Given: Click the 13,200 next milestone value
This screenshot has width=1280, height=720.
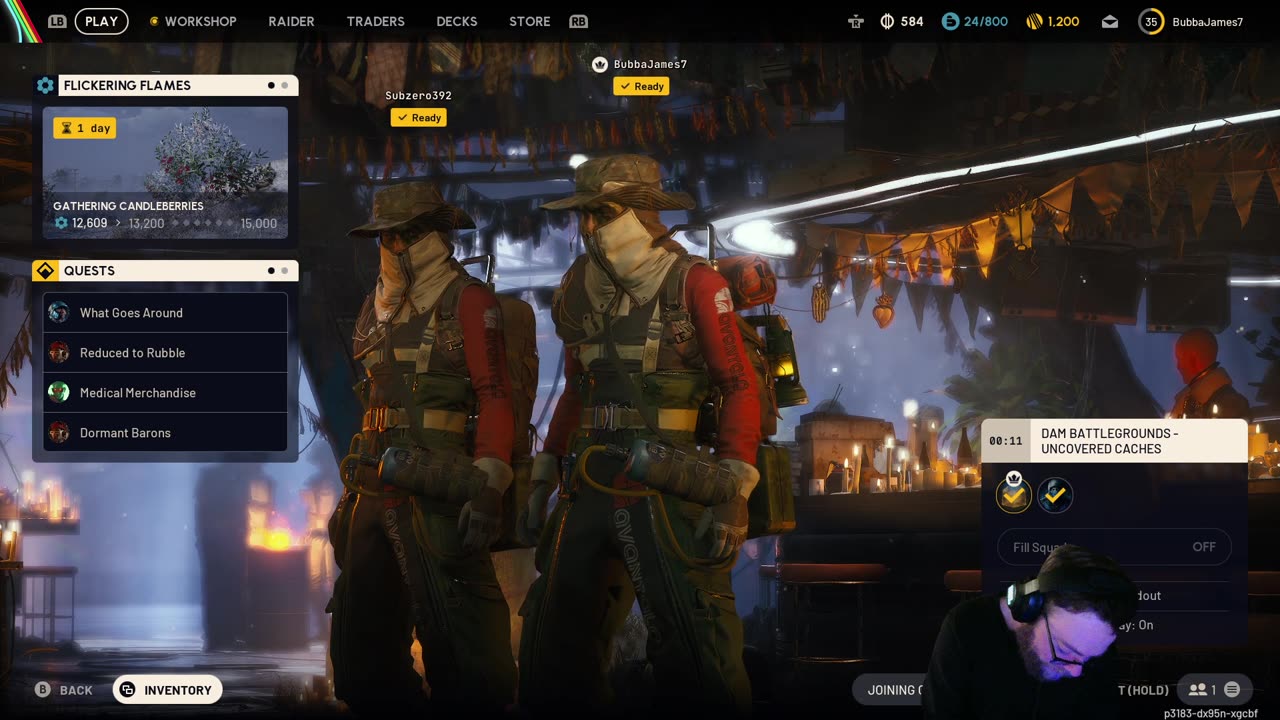Looking at the screenshot, I should (x=146, y=223).
